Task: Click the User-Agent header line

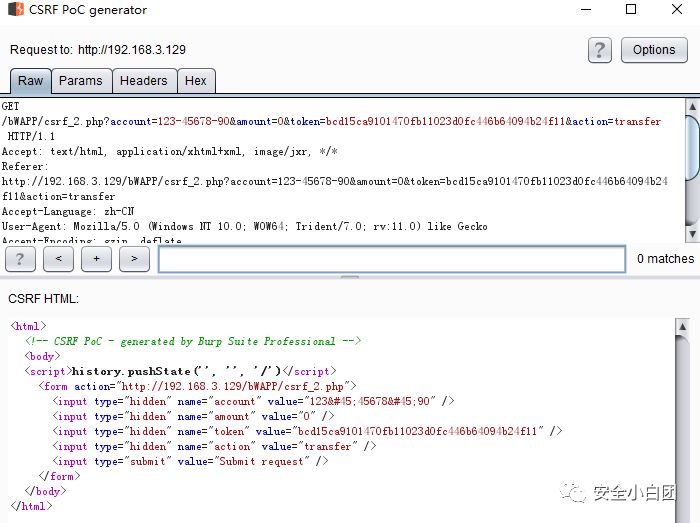Action: click(x=245, y=226)
